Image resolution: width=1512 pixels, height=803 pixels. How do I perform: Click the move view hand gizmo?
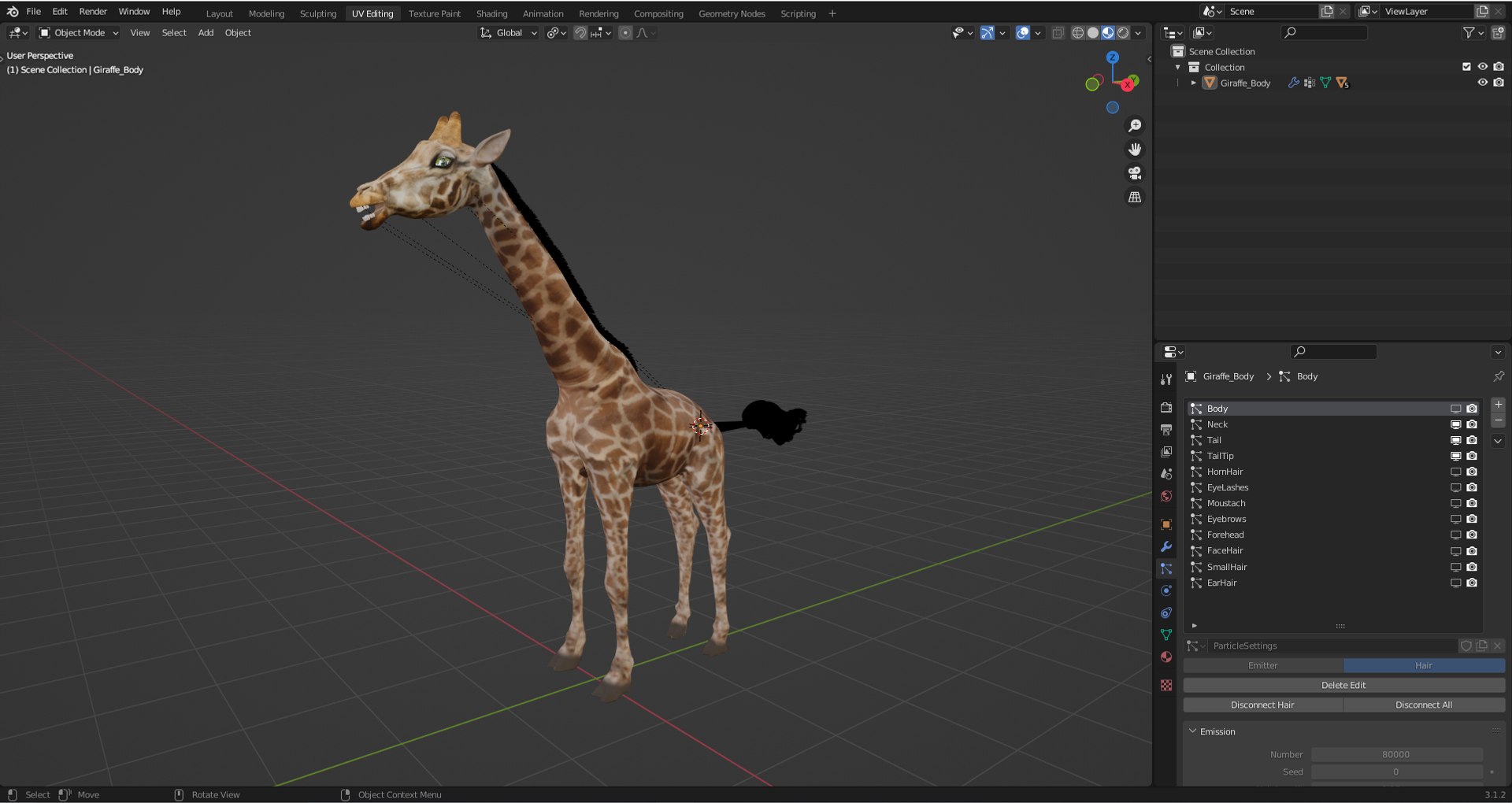point(1135,150)
